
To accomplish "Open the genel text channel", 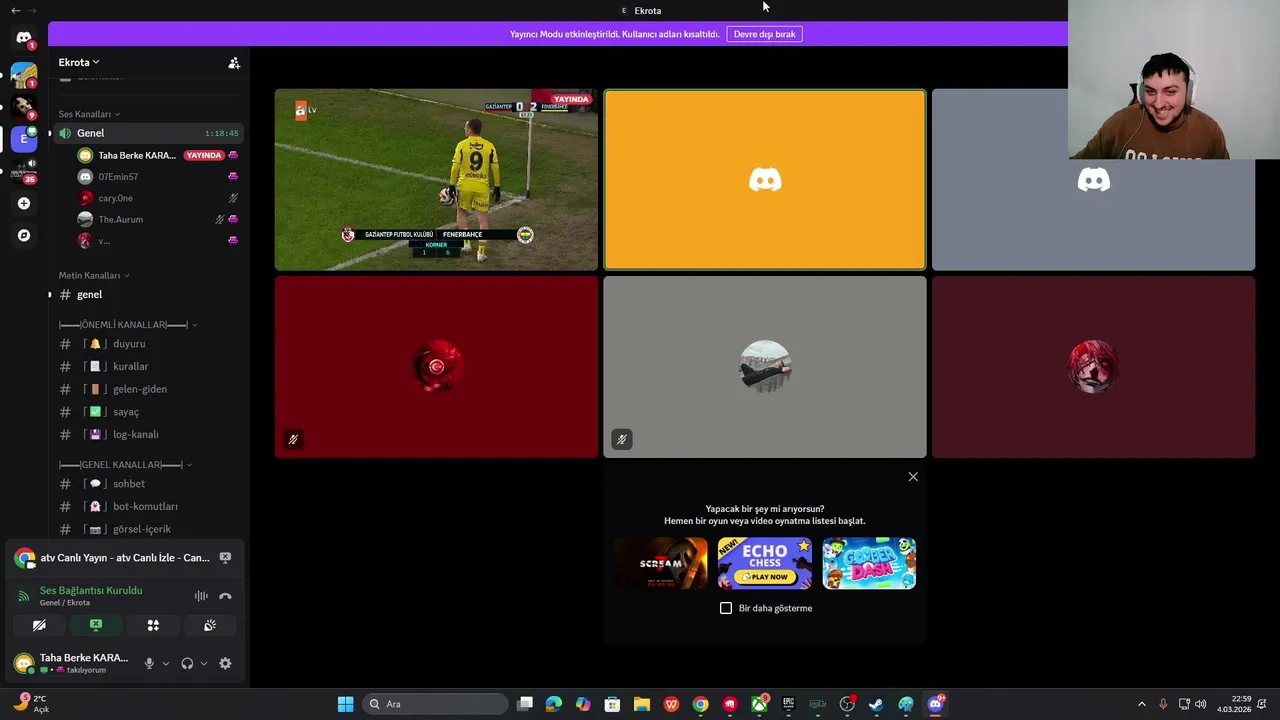I will pos(148,294).
